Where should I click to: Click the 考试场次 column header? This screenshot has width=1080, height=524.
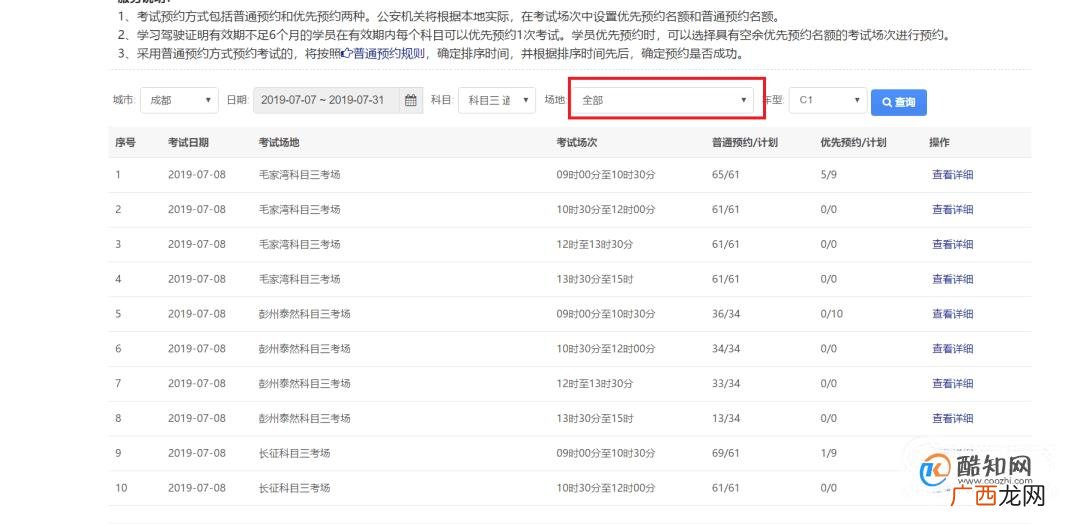coord(577,143)
